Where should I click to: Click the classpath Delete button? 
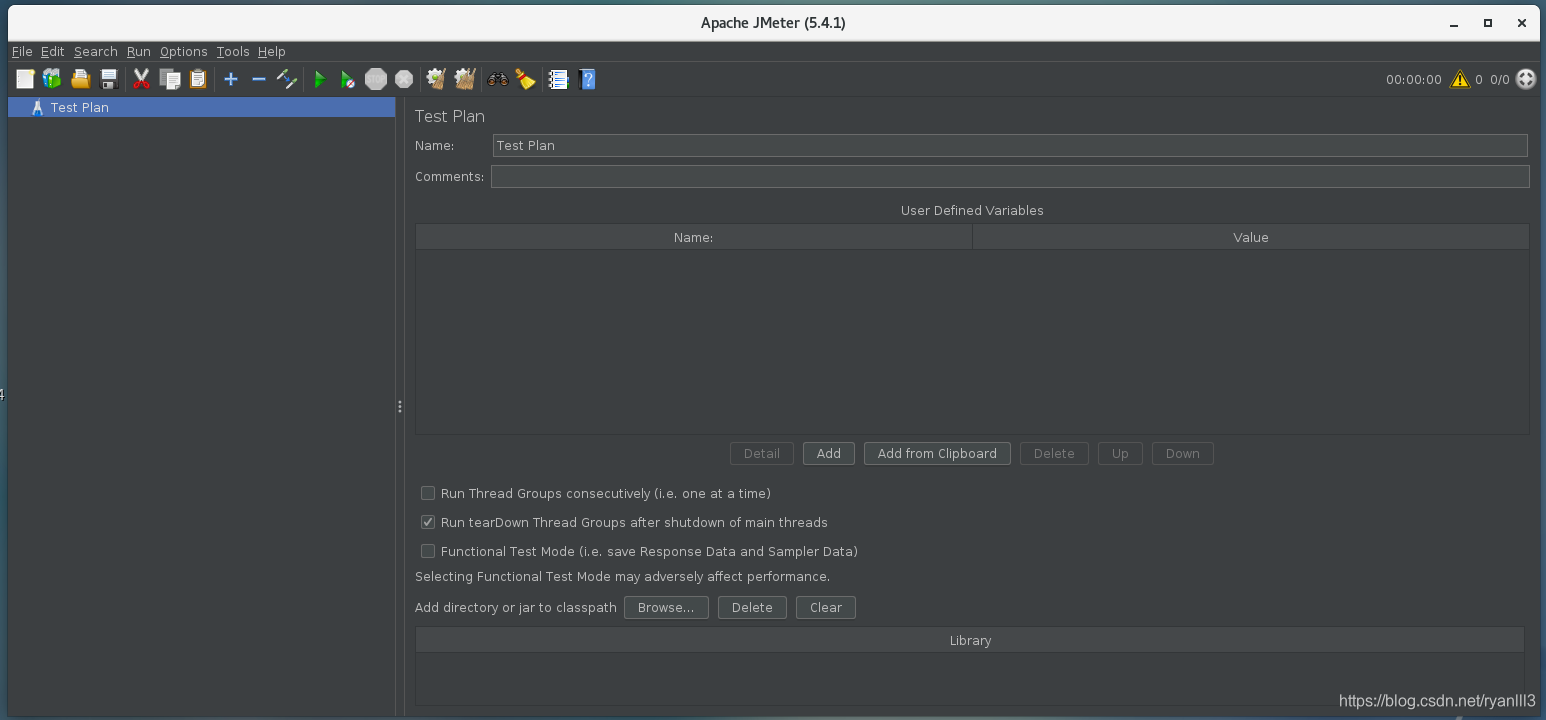pyautogui.click(x=752, y=607)
